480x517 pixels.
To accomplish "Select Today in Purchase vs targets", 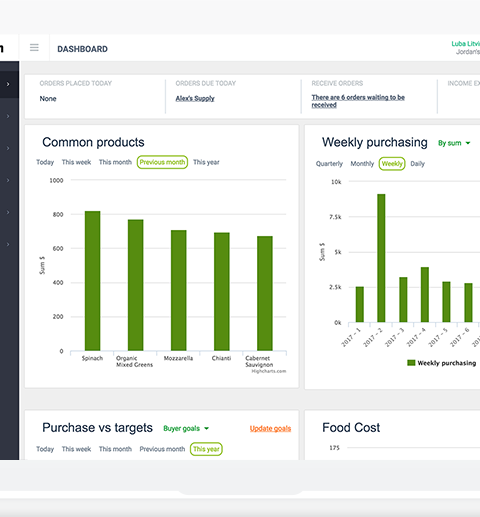I will pos(45,449).
